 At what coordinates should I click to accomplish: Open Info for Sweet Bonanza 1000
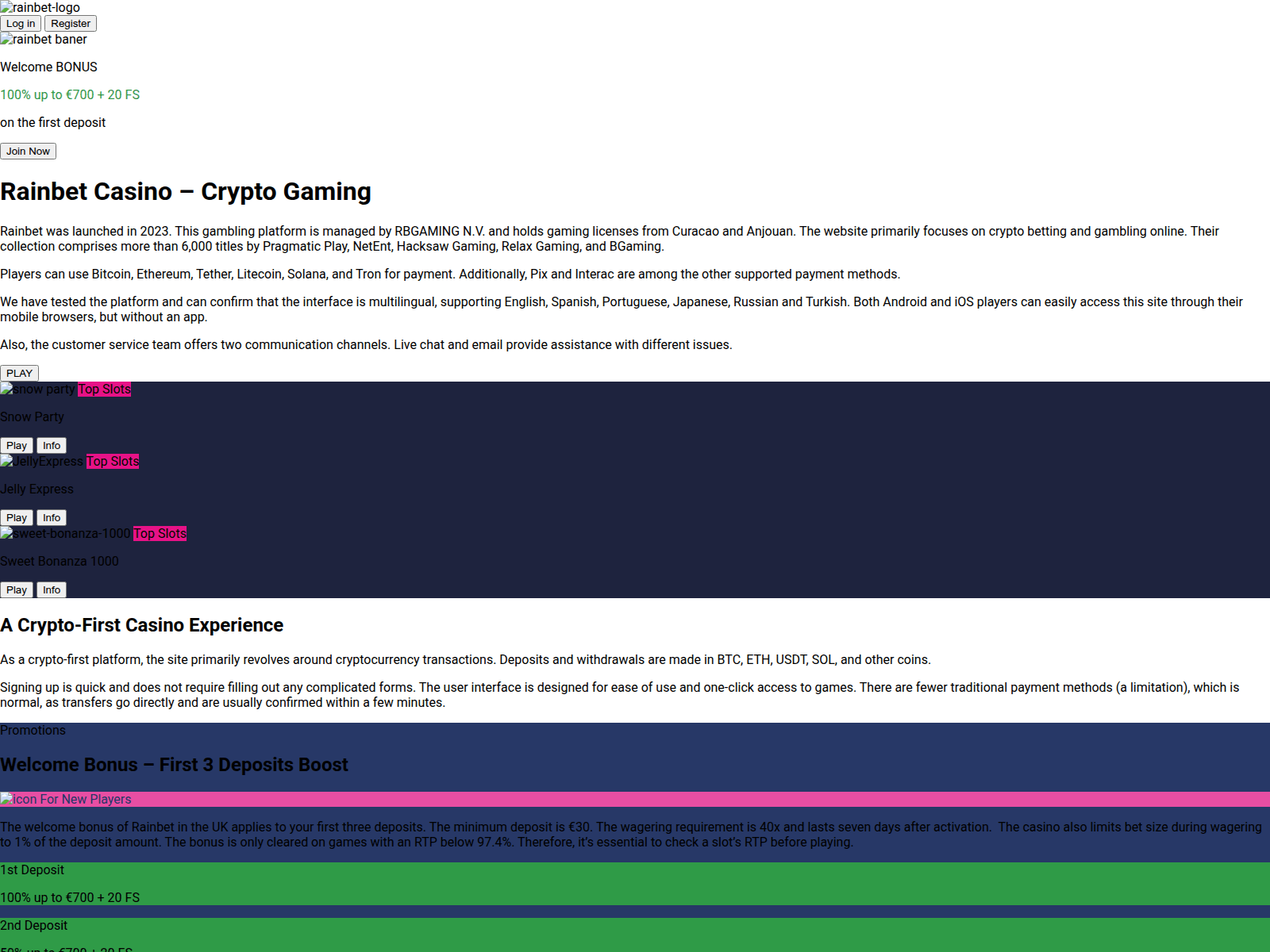[x=52, y=590]
